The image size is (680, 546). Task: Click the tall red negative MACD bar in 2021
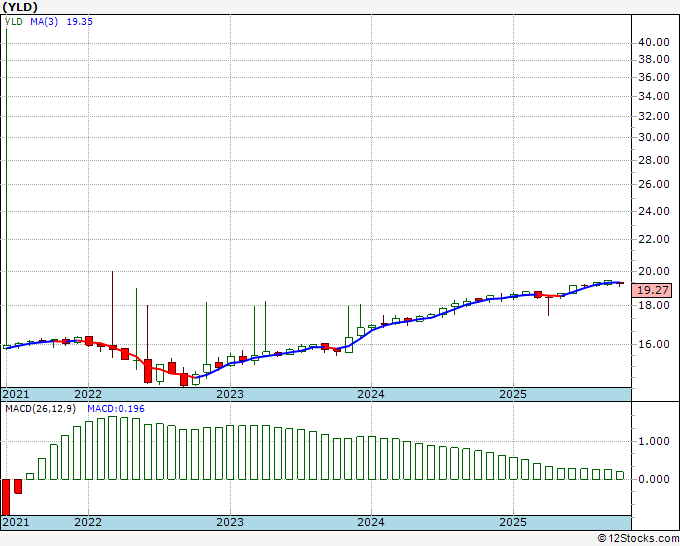pos(6,497)
